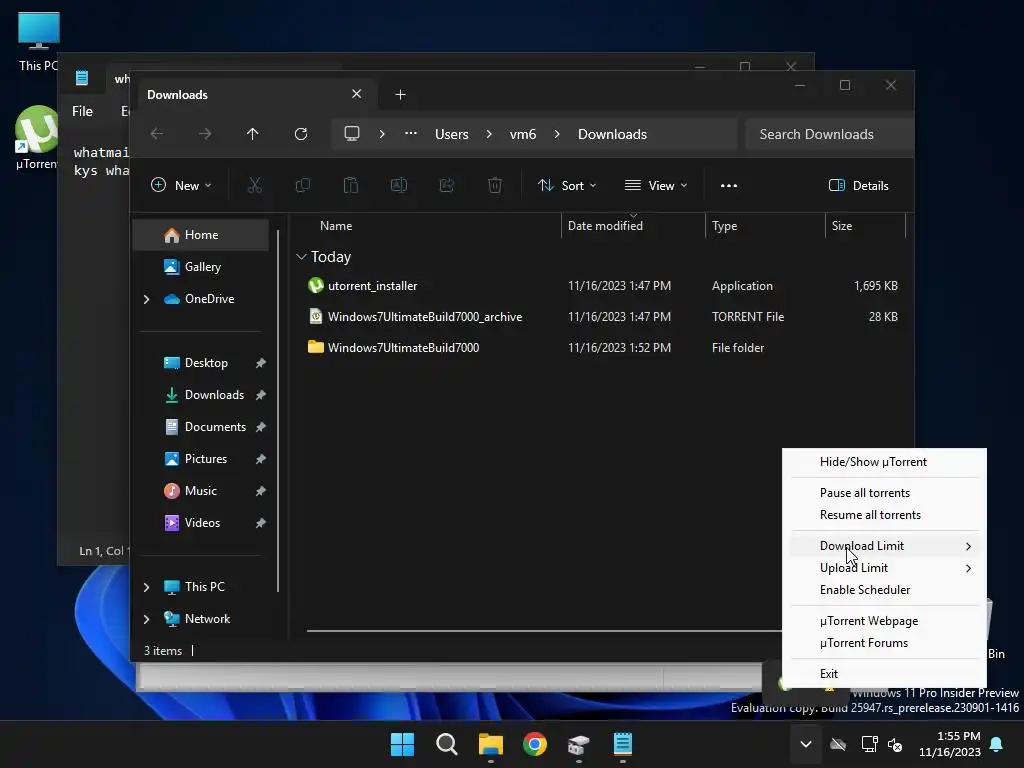
Task: Click the Windows7UltimateBuild7000 folder icon
Action: (x=316, y=347)
